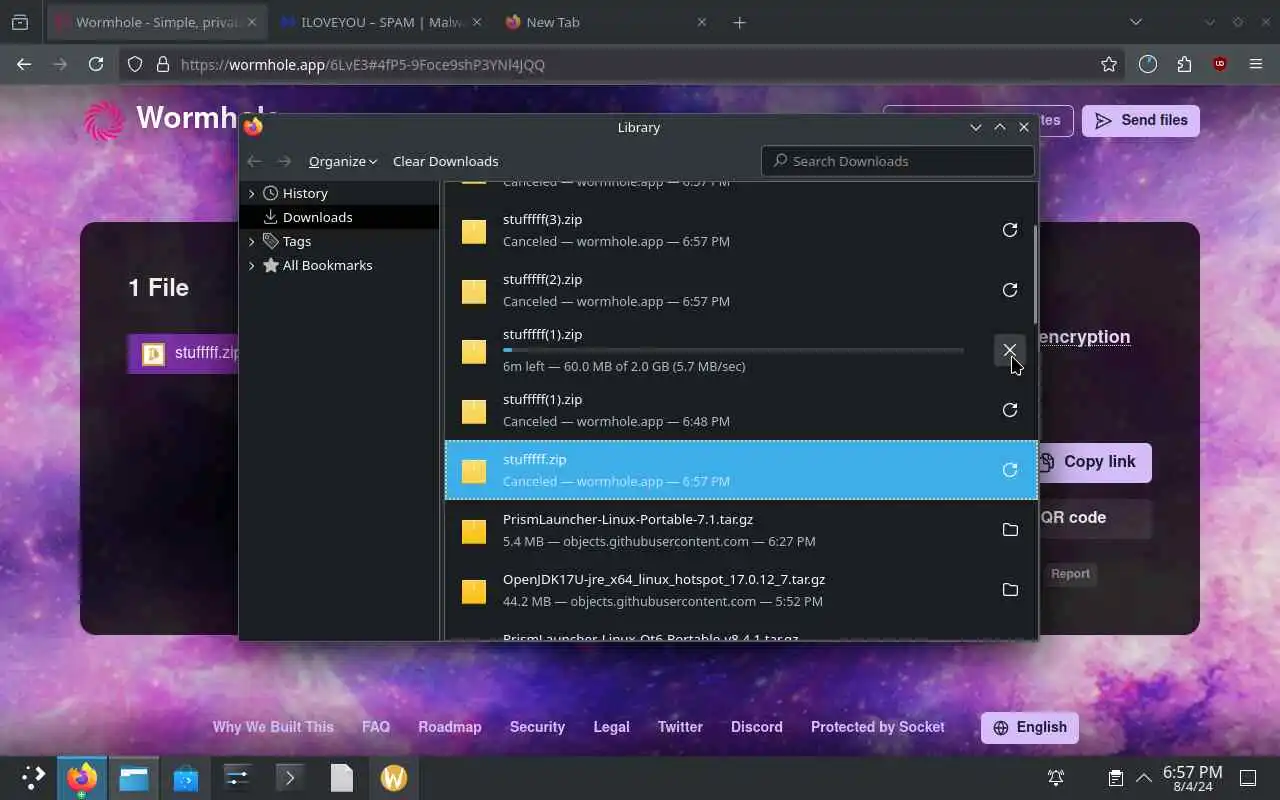The height and width of the screenshot is (800, 1280).
Task: Click the Send files button
Action: (1141, 120)
